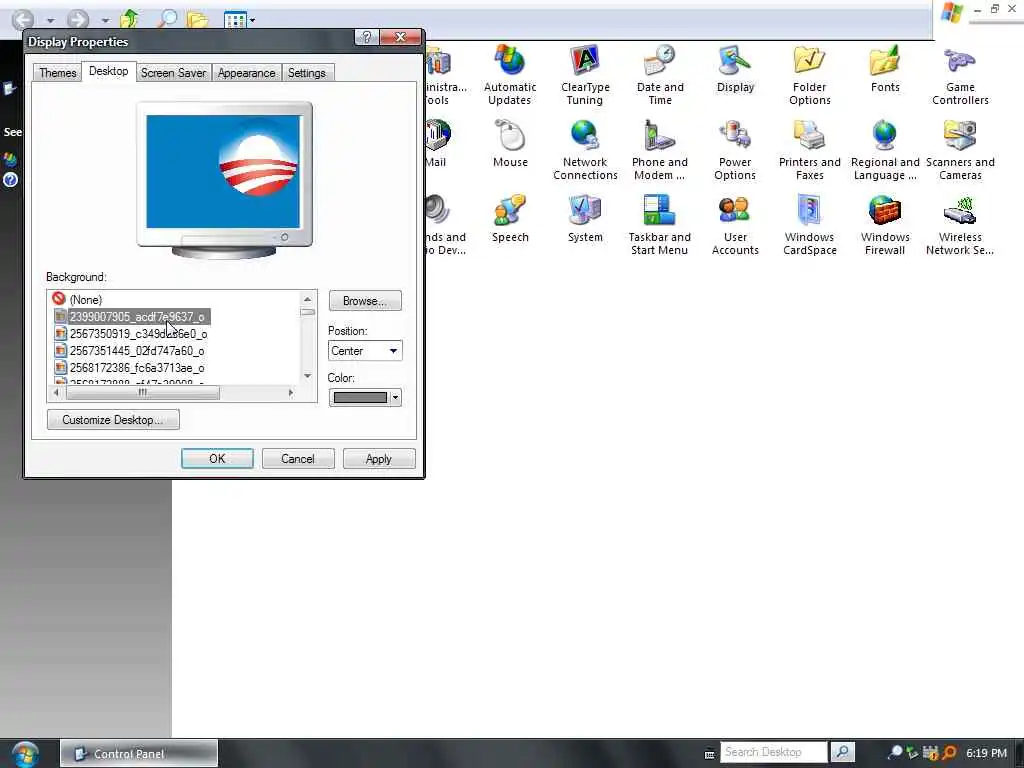Screen dimensions: 1024x768
Task: Open Wireless Network Setup wizard icon
Action: pos(960,225)
